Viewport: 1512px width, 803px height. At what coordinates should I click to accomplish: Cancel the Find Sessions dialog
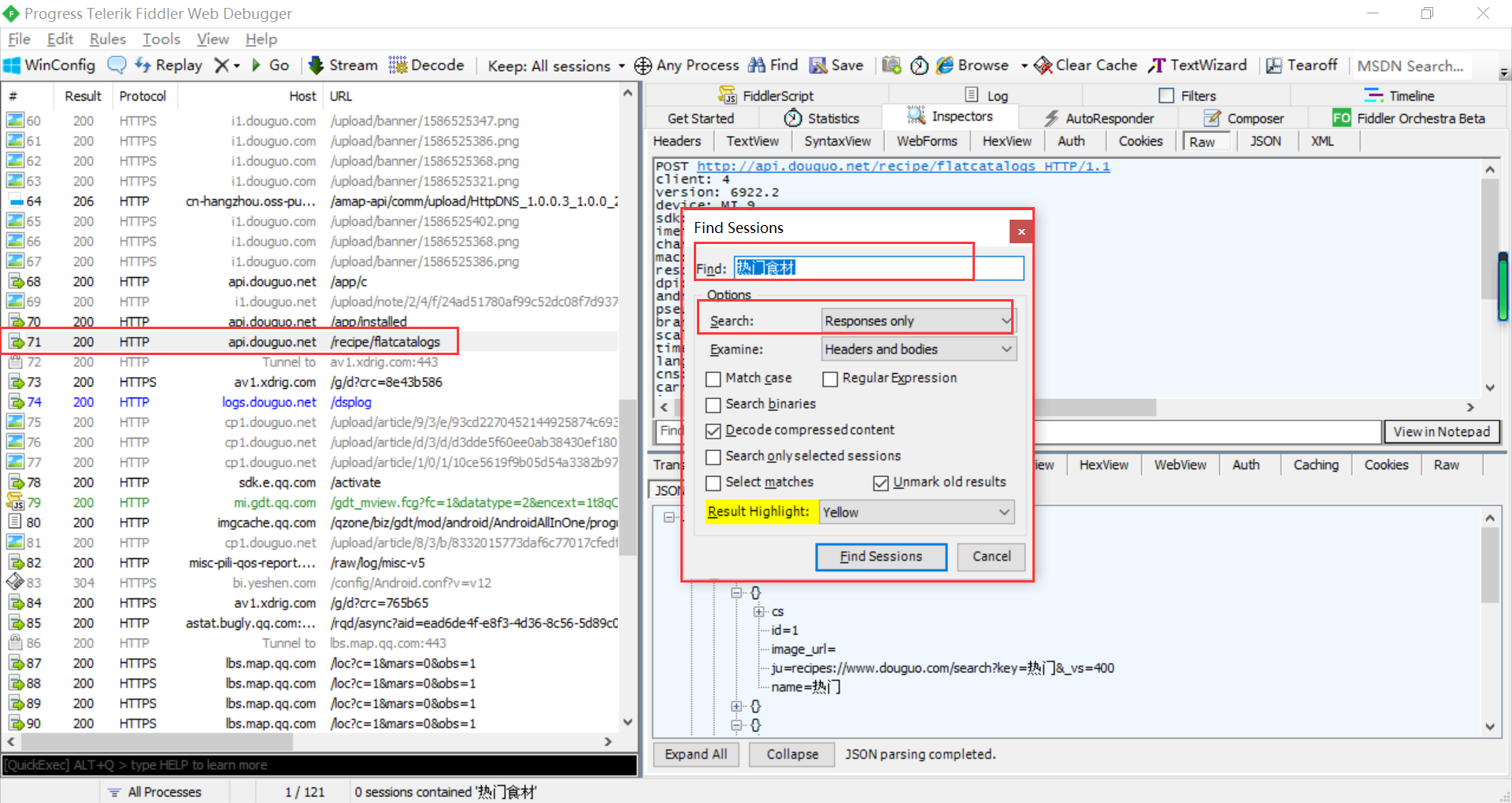tap(991, 557)
